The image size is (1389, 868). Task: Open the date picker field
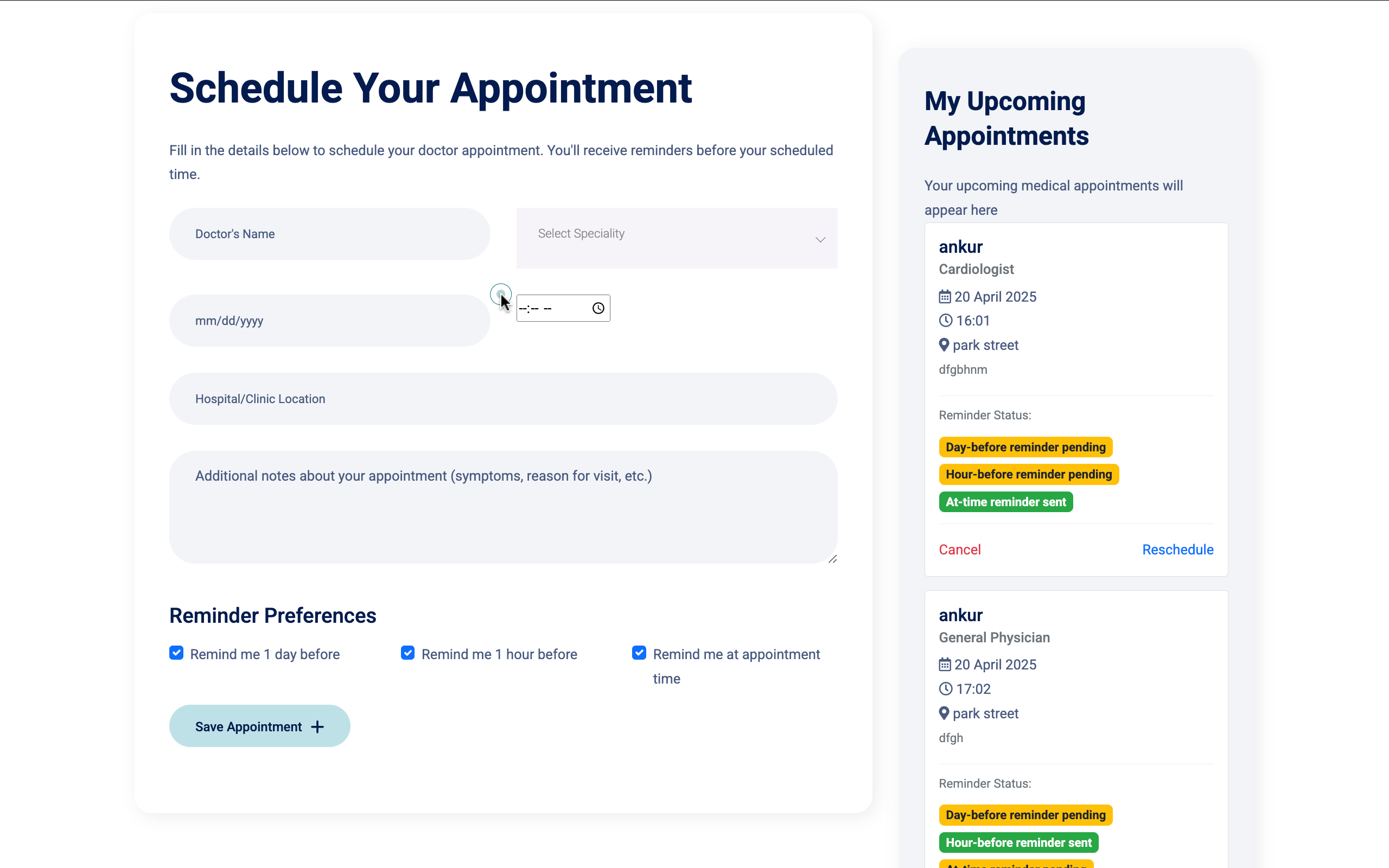click(x=329, y=320)
